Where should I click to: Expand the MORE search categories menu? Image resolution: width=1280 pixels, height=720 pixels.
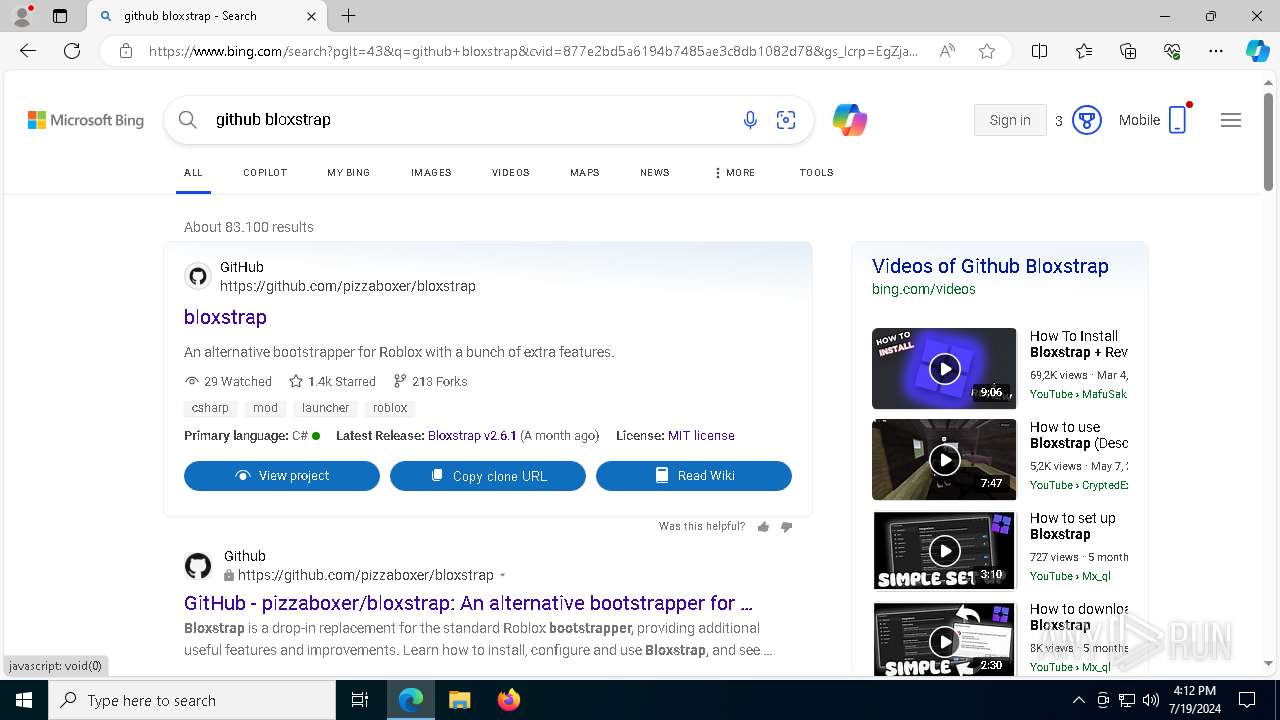[735, 173]
